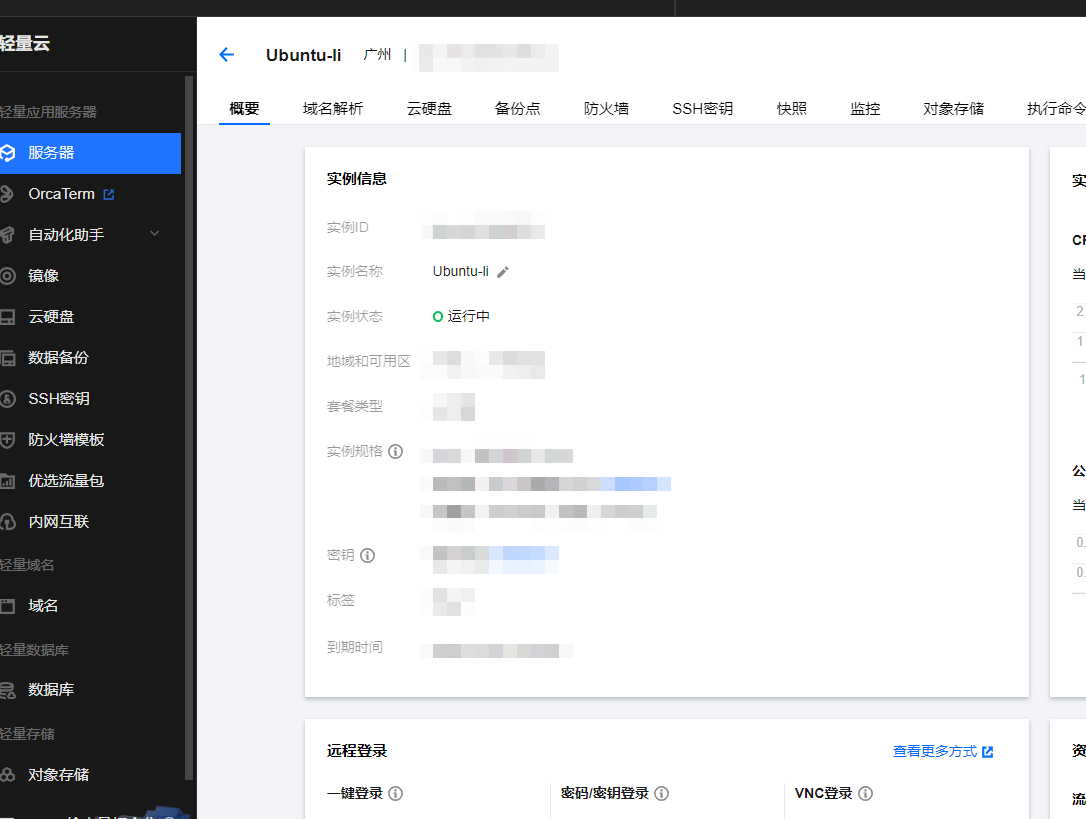This screenshot has width=1086, height=819.
Task: Switch to the SSH密钥 tab
Action: point(702,108)
